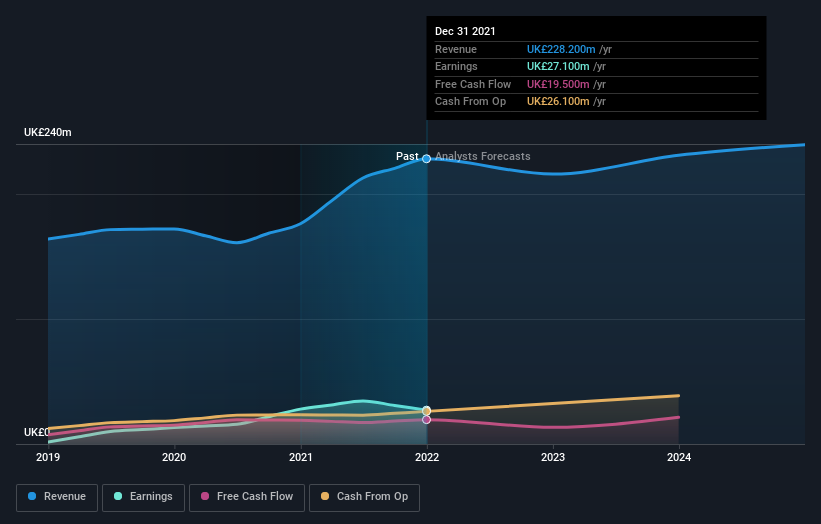Click the Free Cash Flow label in tooltip
Image resolution: width=821 pixels, height=524 pixels.
pyautogui.click(x=473, y=84)
